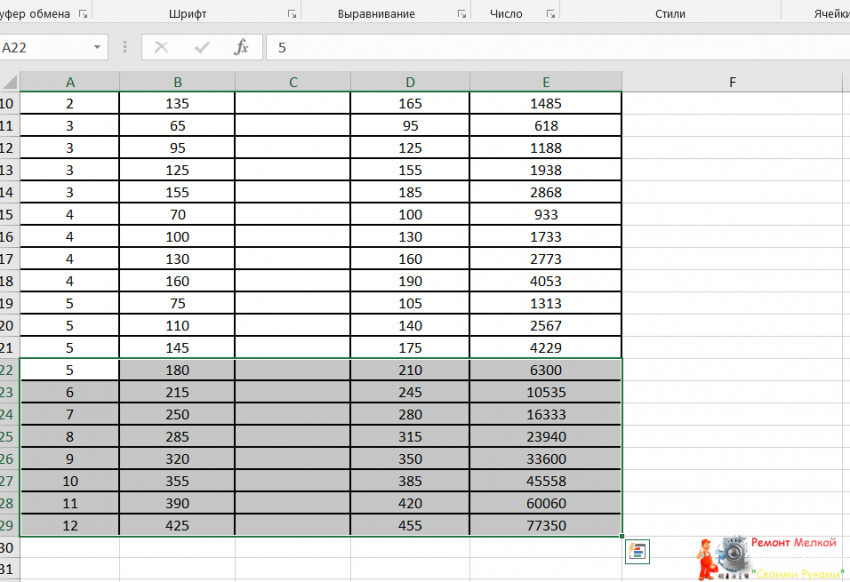The height and width of the screenshot is (582, 850).
Task: Expand the Name Box dropdown arrow
Action: 97,47
